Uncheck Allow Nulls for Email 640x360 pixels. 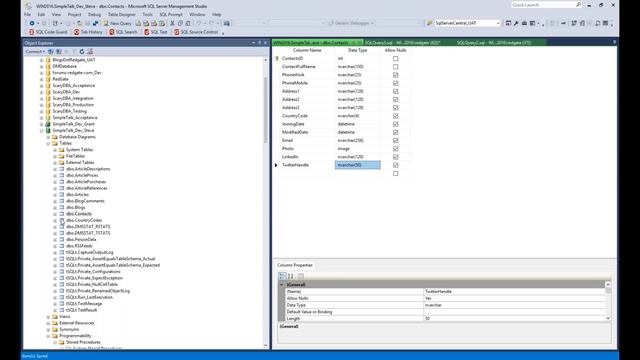396,140
